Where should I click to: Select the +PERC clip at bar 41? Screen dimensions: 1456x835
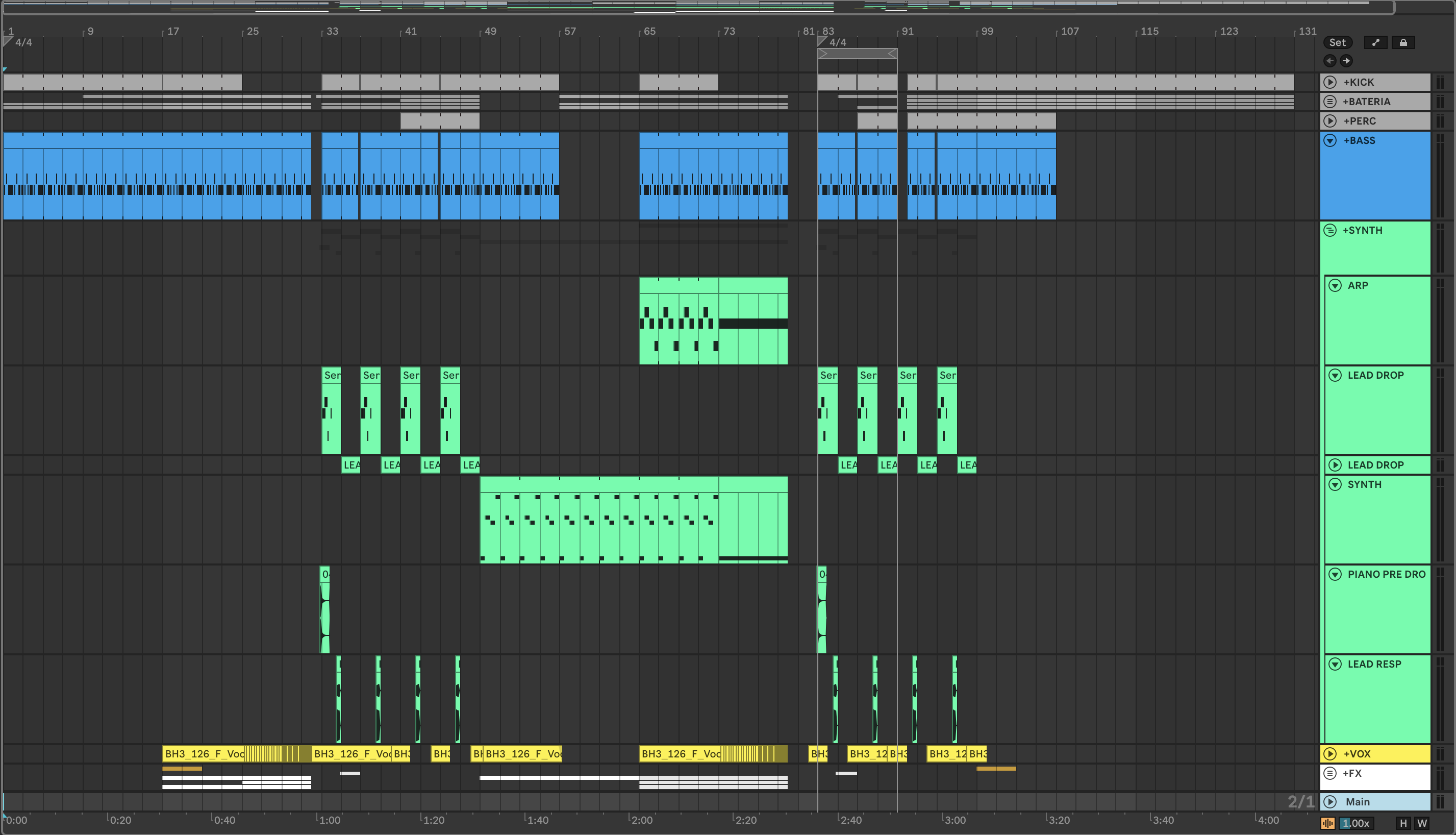tap(440, 121)
